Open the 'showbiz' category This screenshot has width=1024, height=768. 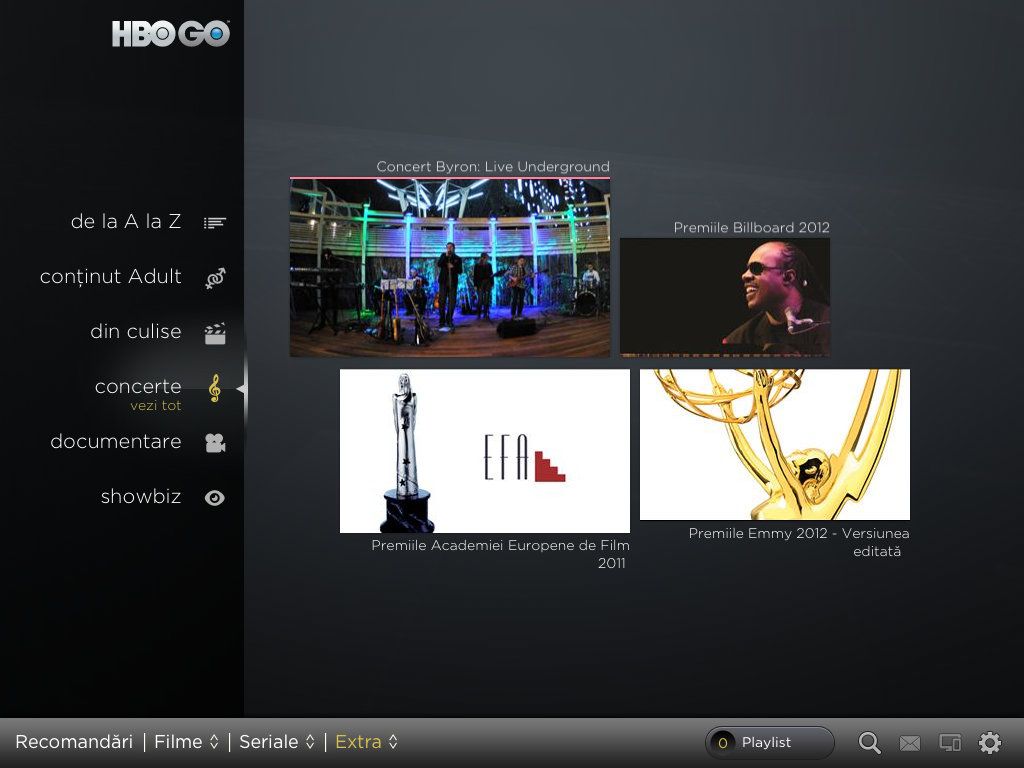point(140,496)
